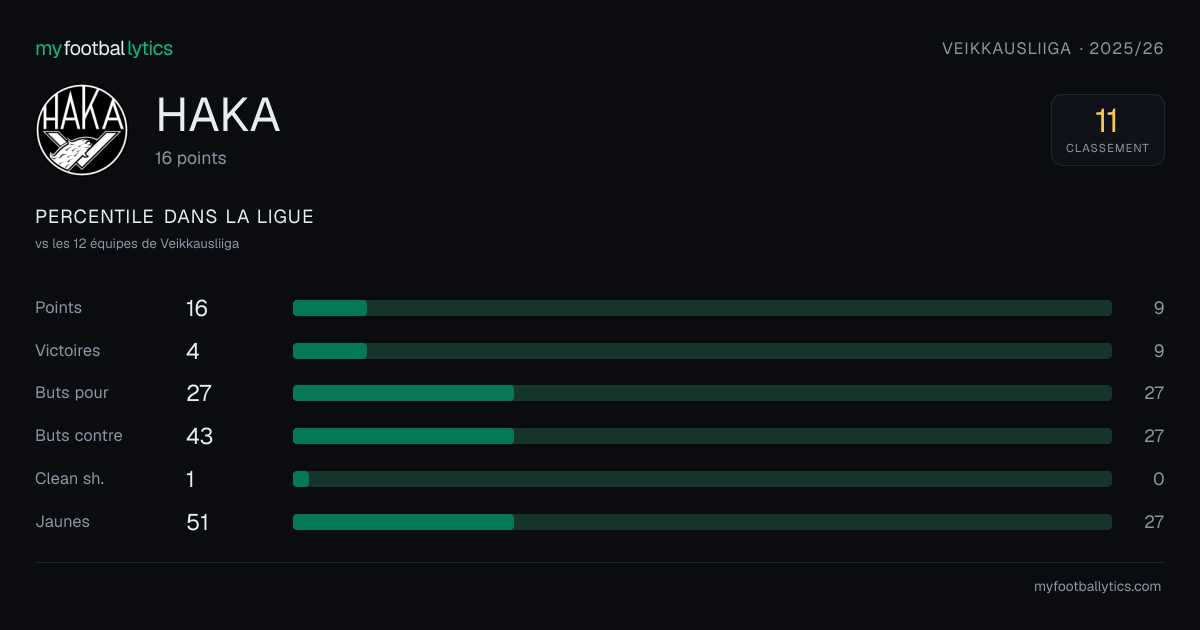Select the Clean sh. percentile bar
Viewport: 1200px width, 630px height.
tap(702, 479)
